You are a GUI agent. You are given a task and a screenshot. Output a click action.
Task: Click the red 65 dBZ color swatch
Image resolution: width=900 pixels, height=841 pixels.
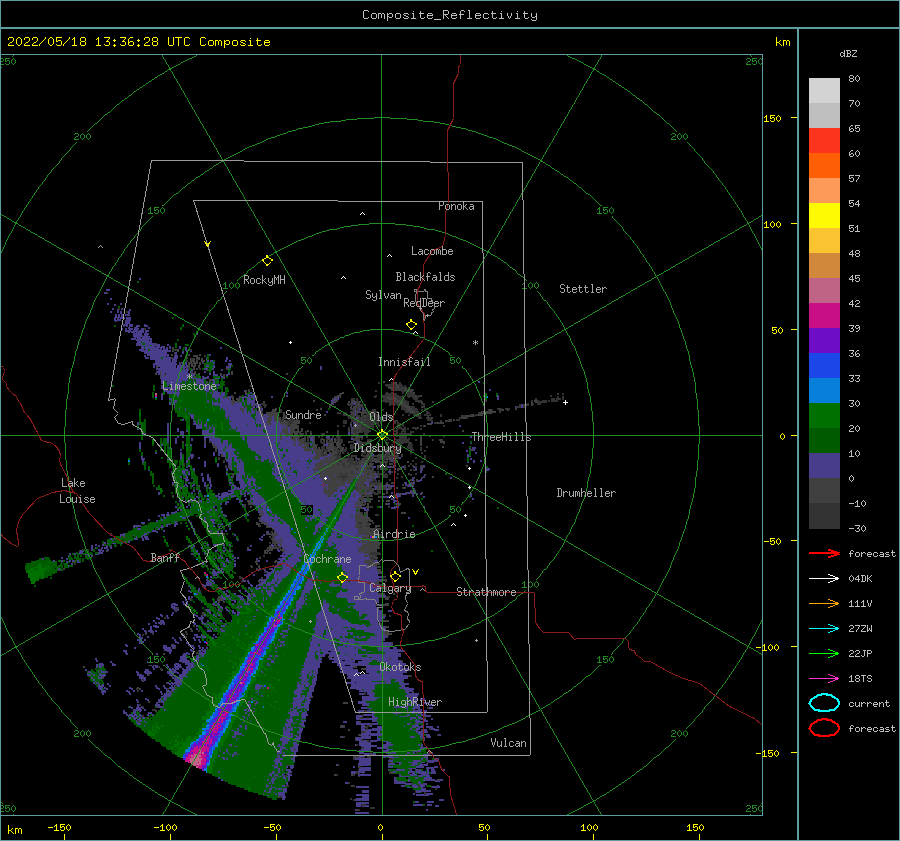coord(824,140)
